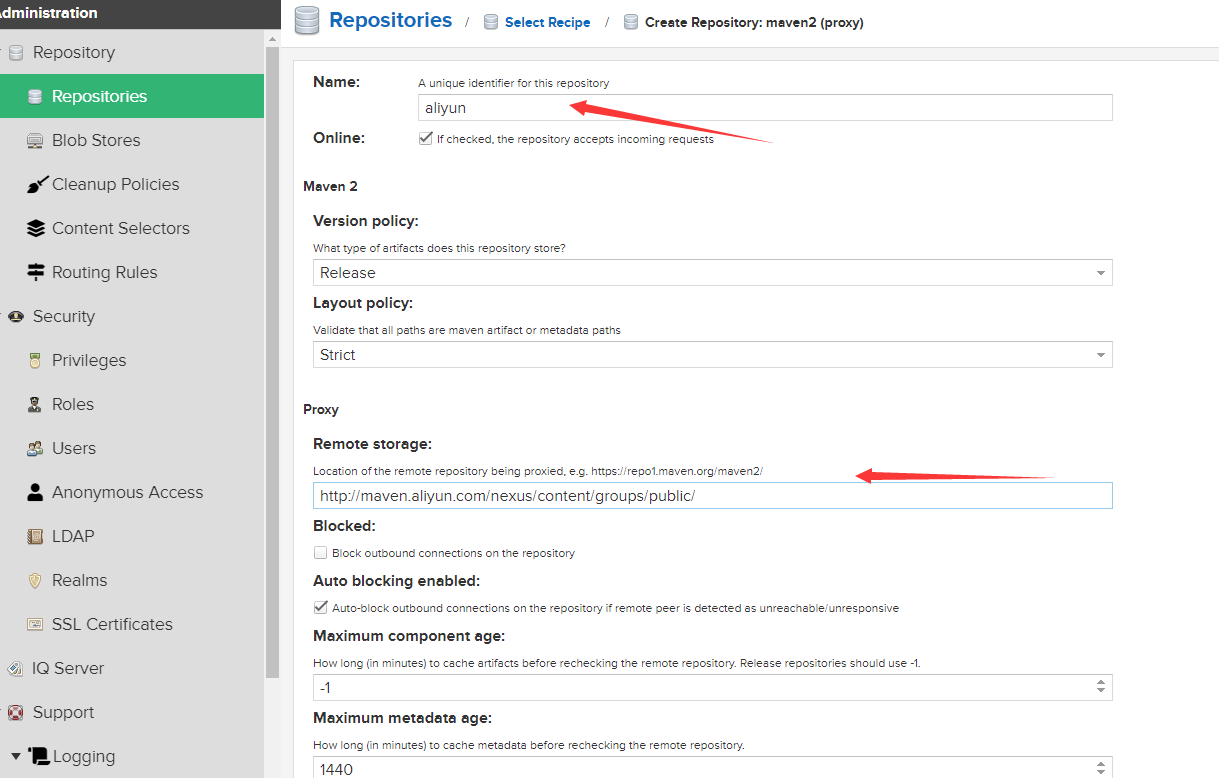Click the Maximum component age field
Viewport: 1219px width, 778px height.
tap(702, 687)
